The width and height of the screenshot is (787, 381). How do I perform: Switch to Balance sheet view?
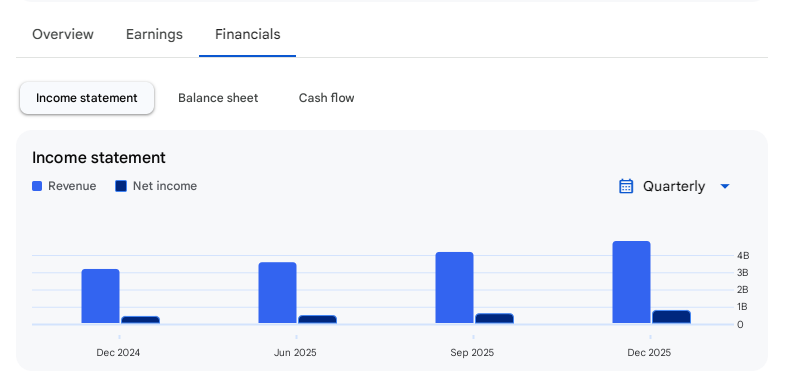coord(218,98)
